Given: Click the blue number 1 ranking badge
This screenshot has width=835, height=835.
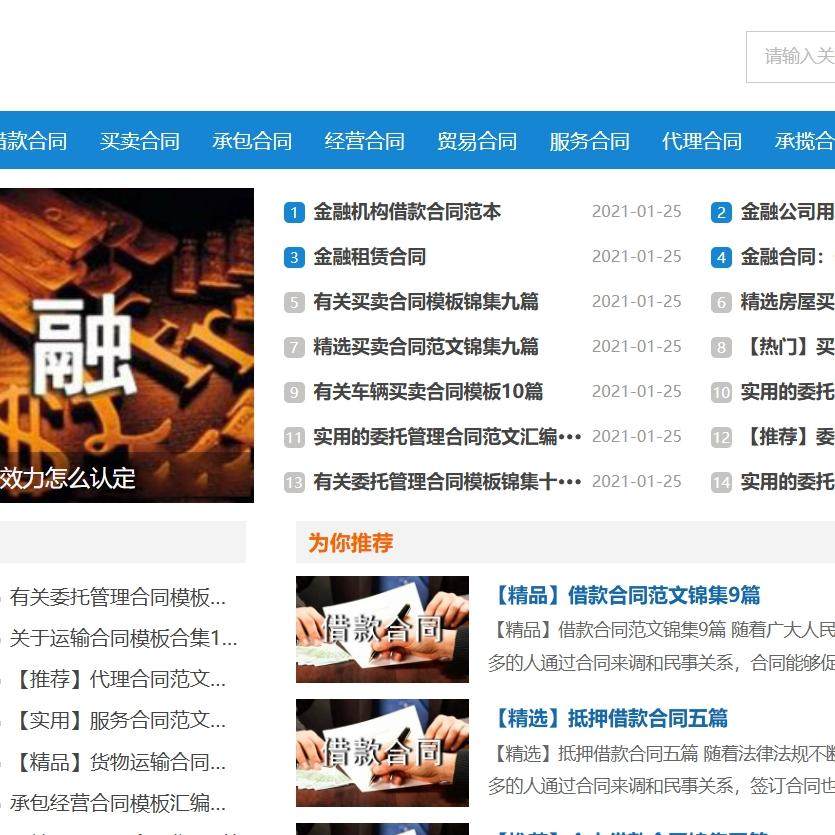Looking at the screenshot, I should pyautogui.click(x=293, y=212).
